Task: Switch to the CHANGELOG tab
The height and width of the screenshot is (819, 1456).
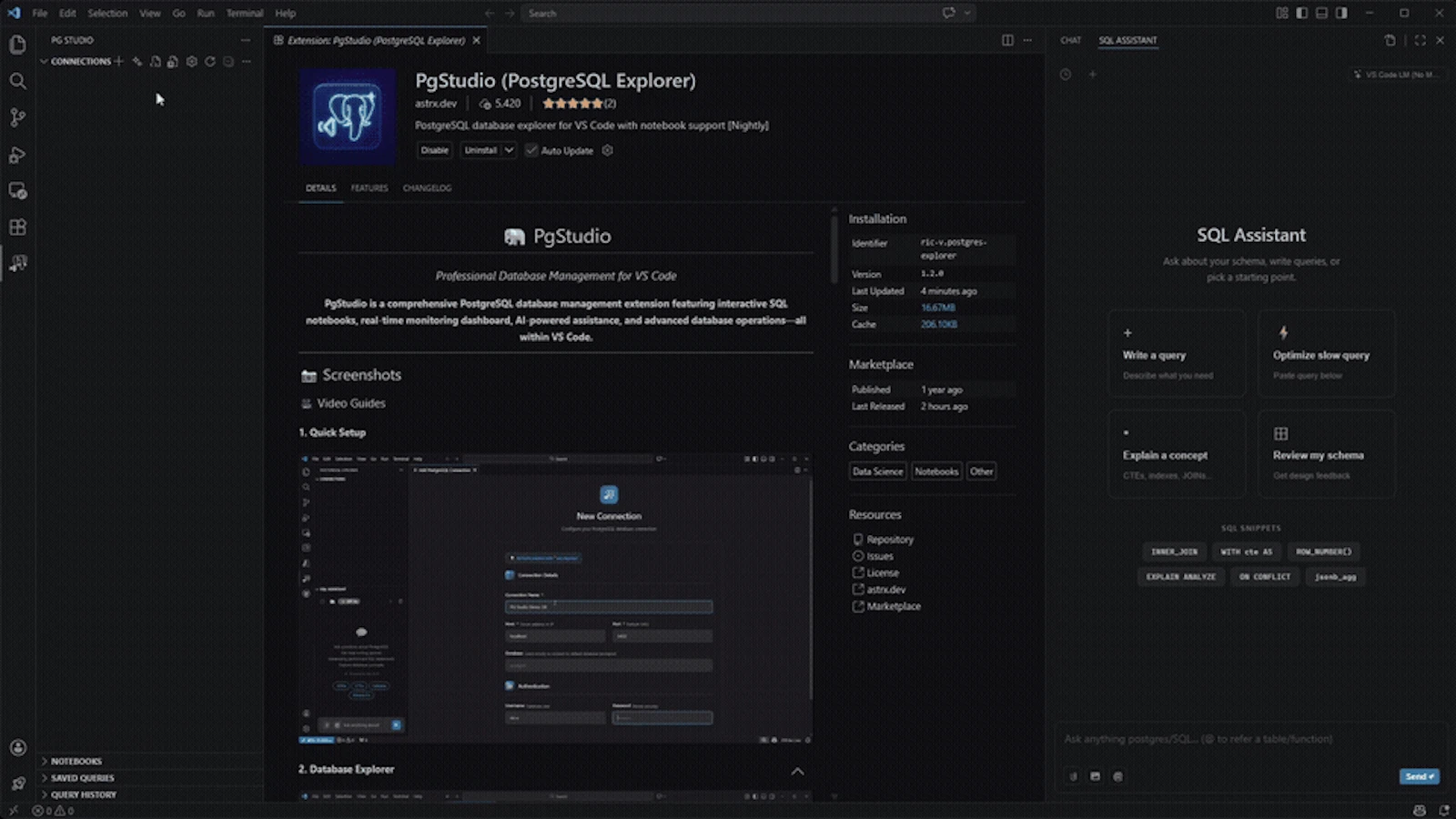Action: point(427,187)
